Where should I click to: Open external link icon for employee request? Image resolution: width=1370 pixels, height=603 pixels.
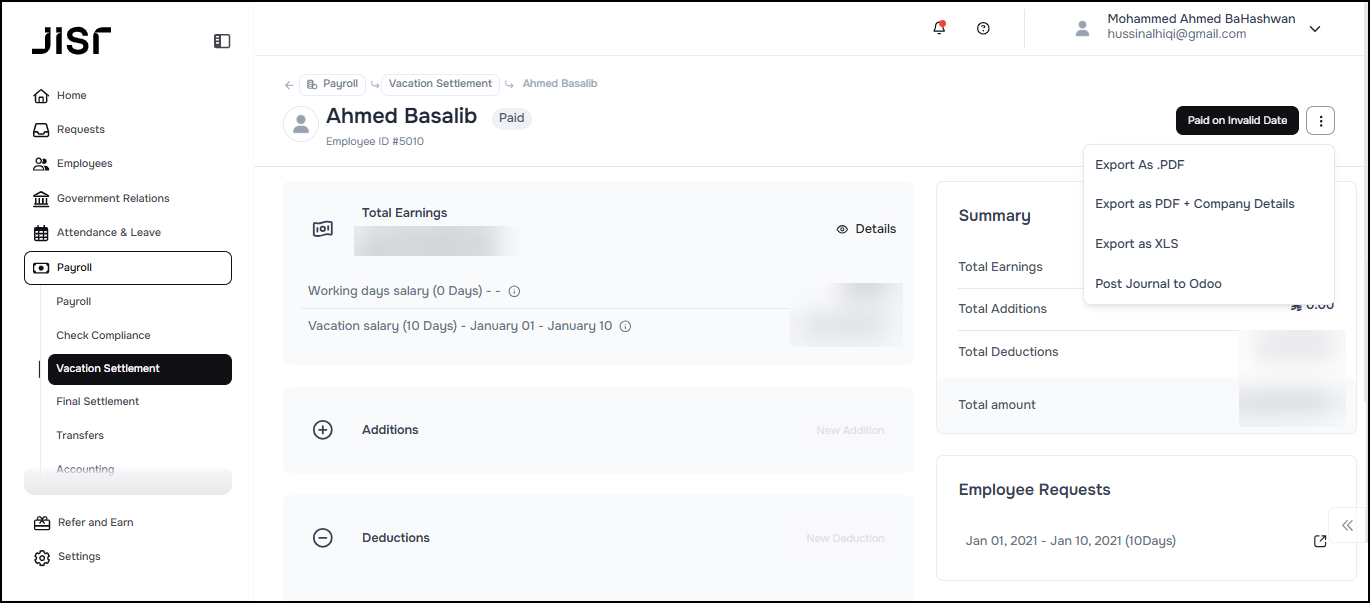pyautogui.click(x=1320, y=541)
